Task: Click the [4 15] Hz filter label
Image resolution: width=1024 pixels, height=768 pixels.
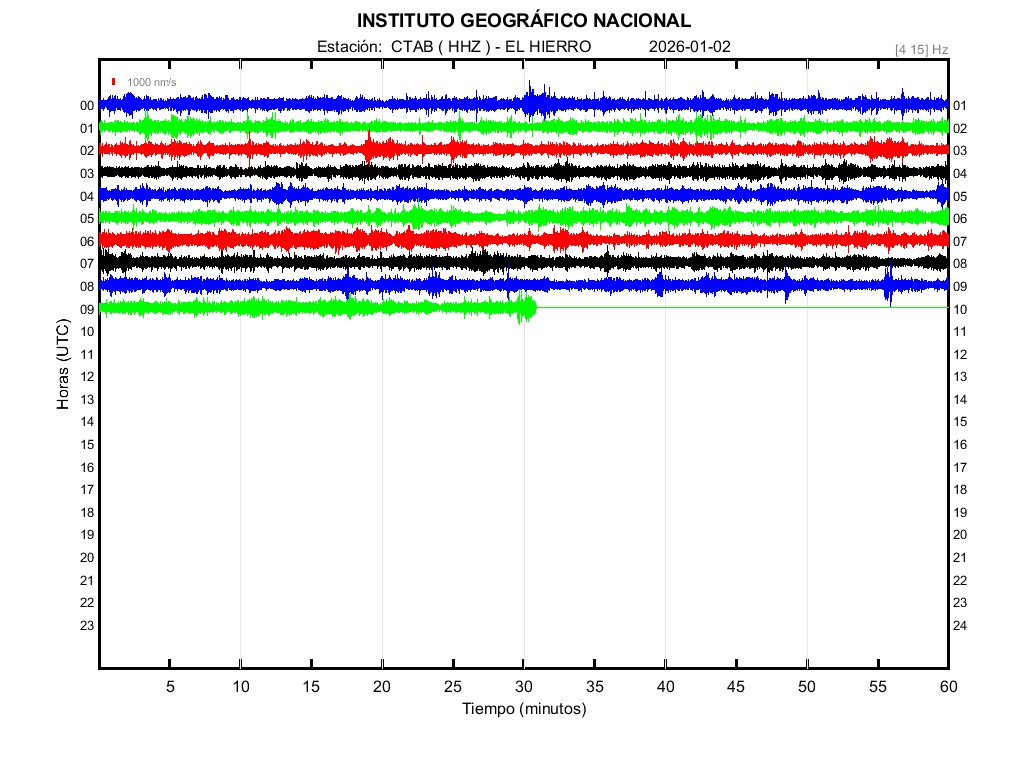Action: pos(921,48)
